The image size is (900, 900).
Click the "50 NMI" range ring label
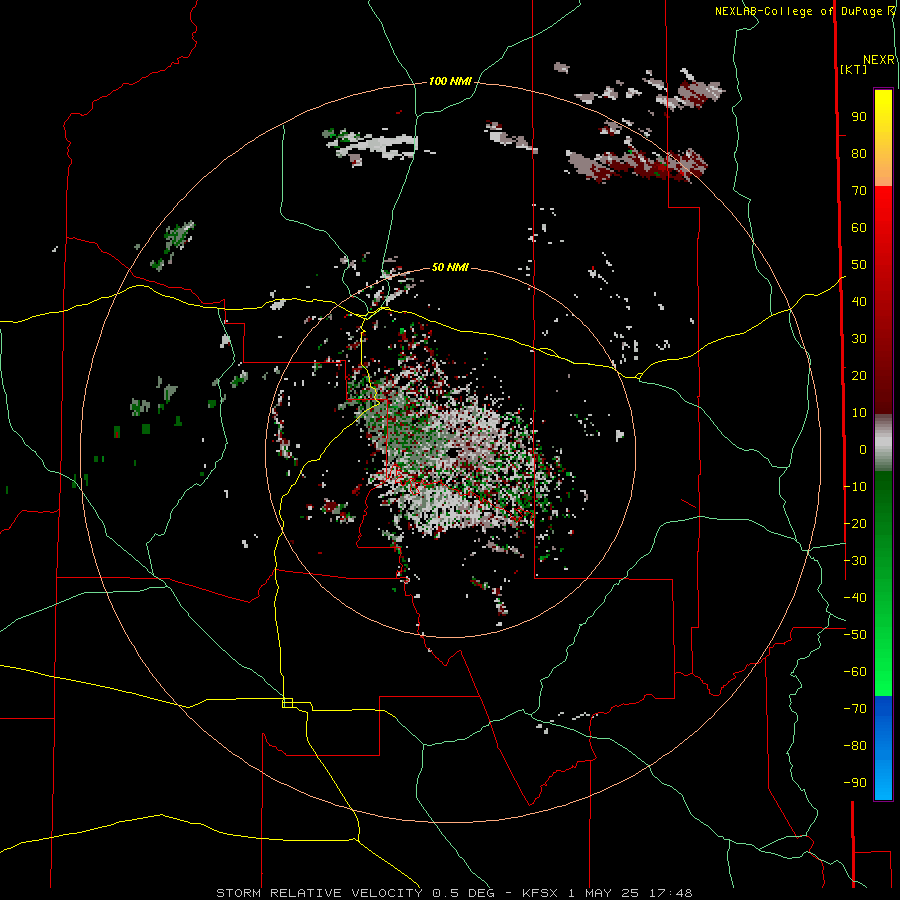click(x=450, y=267)
